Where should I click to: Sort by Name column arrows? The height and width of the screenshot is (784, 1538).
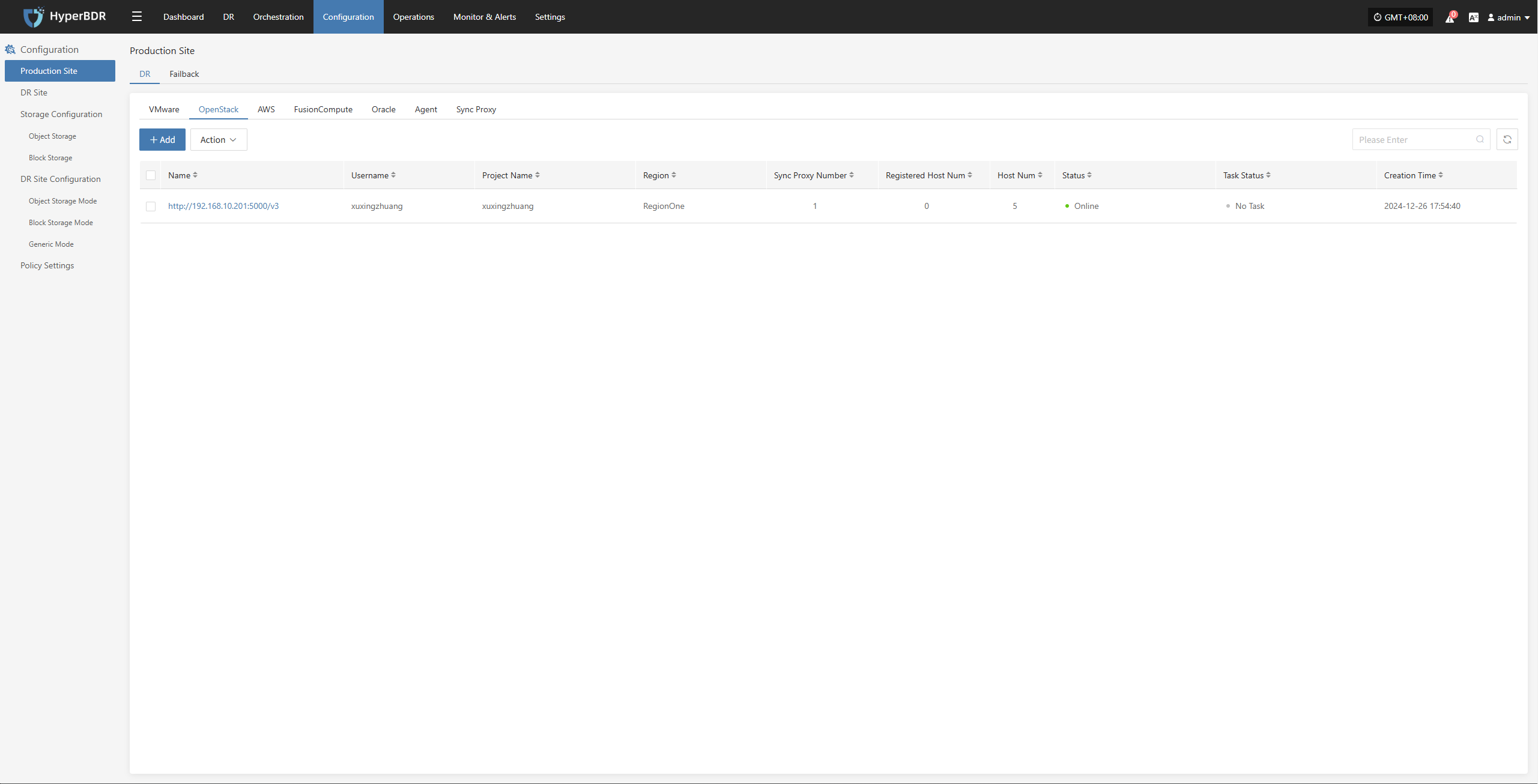195,175
